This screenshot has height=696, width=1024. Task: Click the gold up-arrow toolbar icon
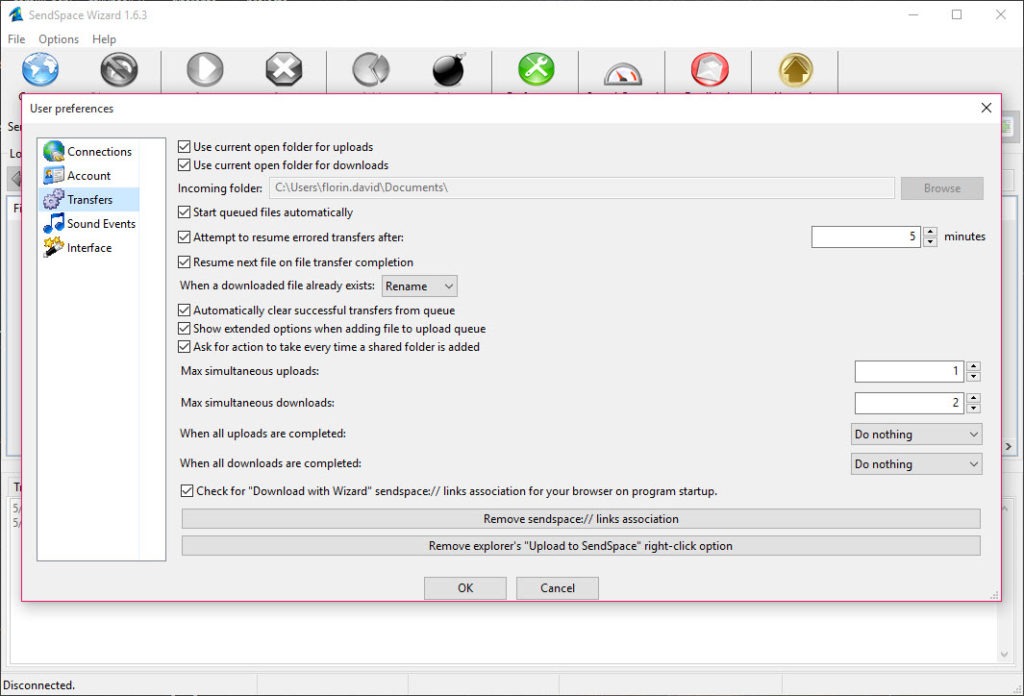795,69
